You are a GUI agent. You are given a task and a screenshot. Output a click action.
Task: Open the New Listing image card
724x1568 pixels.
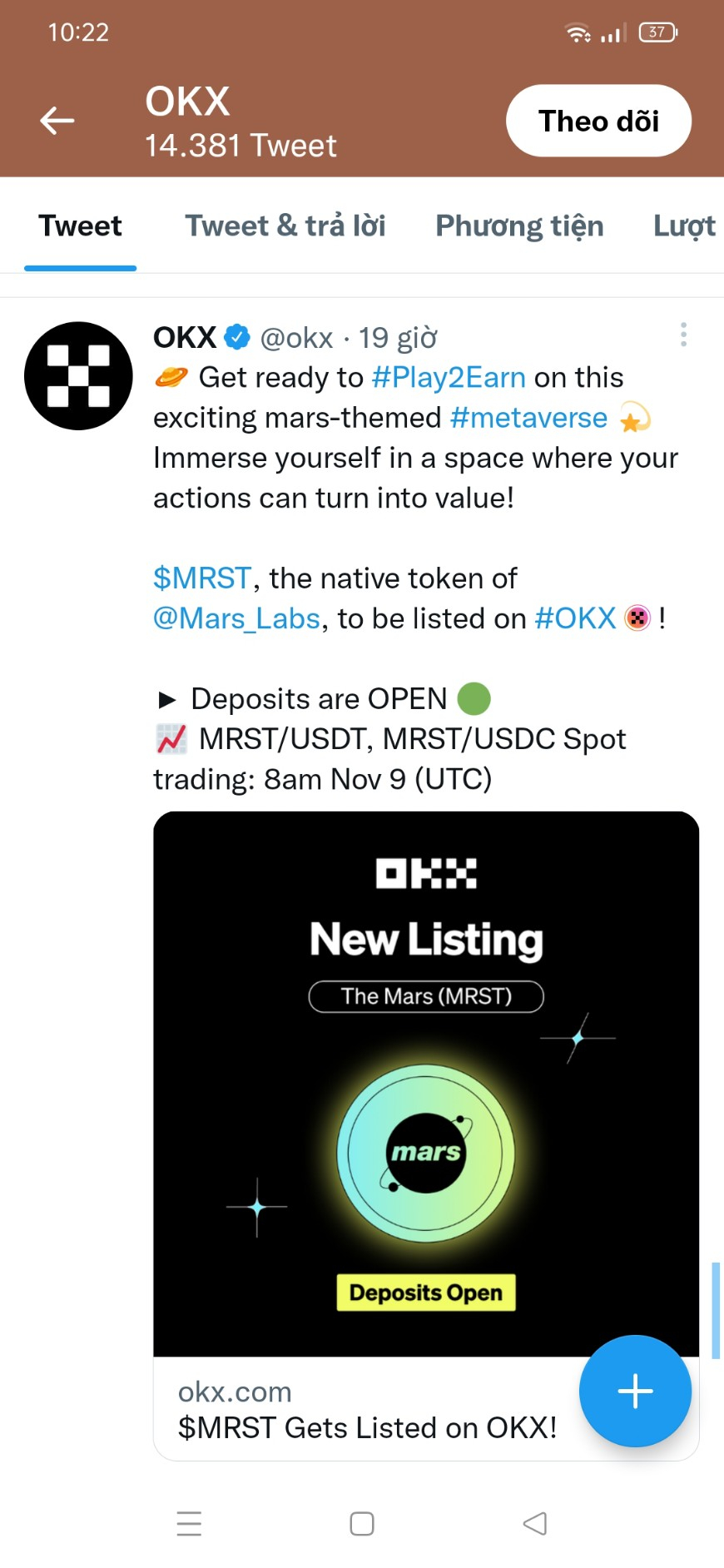[x=425, y=1082]
